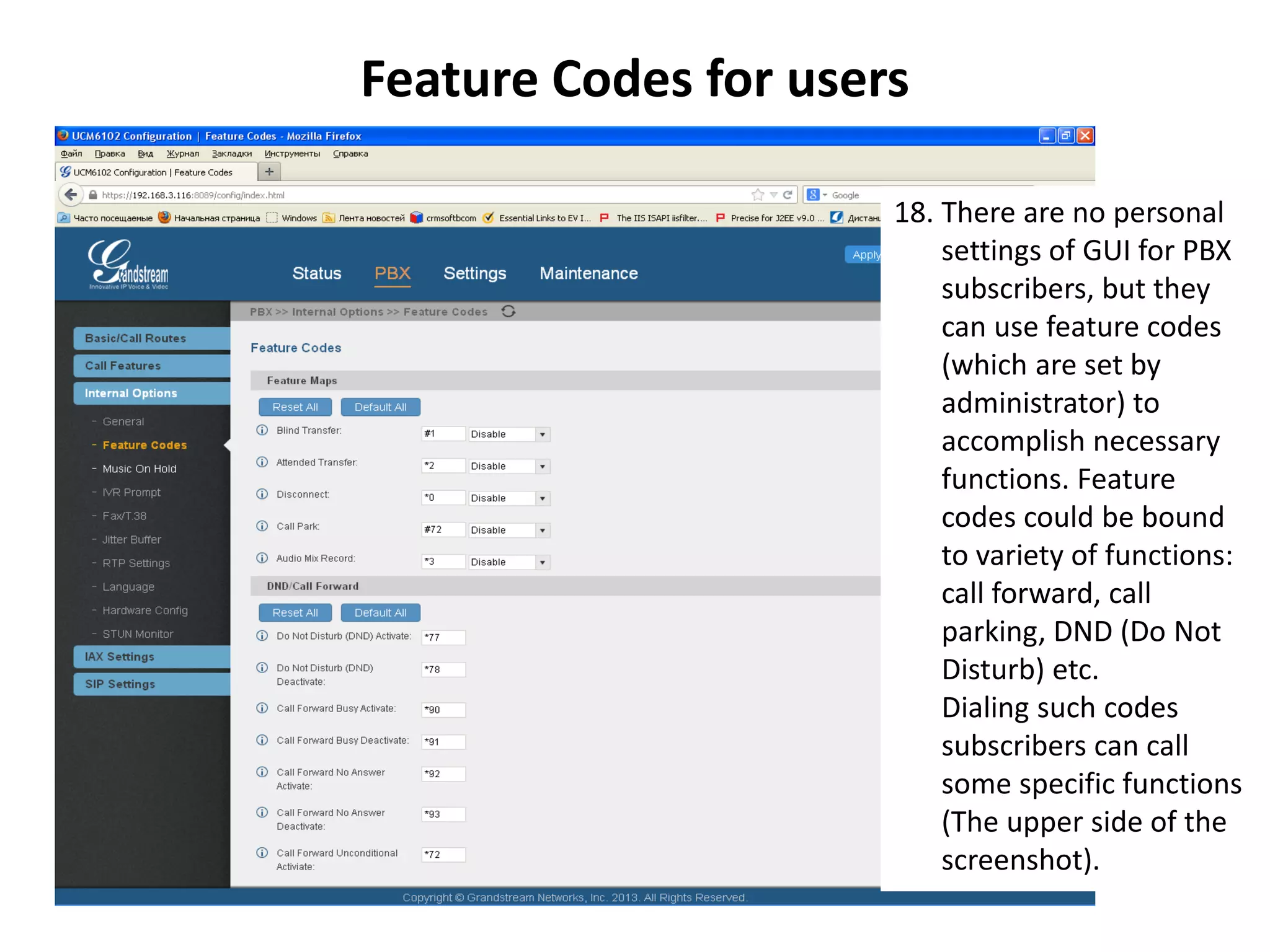Click Default All under Feature Maps
Screen dimensions: 1270x952
click(x=381, y=407)
